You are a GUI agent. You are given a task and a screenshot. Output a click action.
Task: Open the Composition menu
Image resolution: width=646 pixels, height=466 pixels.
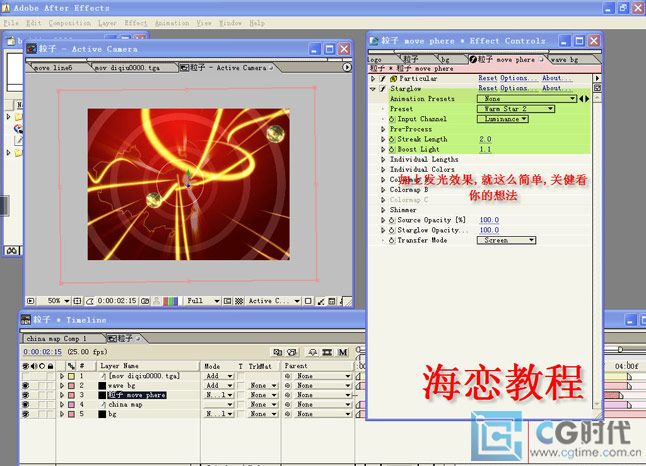pos(69,22)
